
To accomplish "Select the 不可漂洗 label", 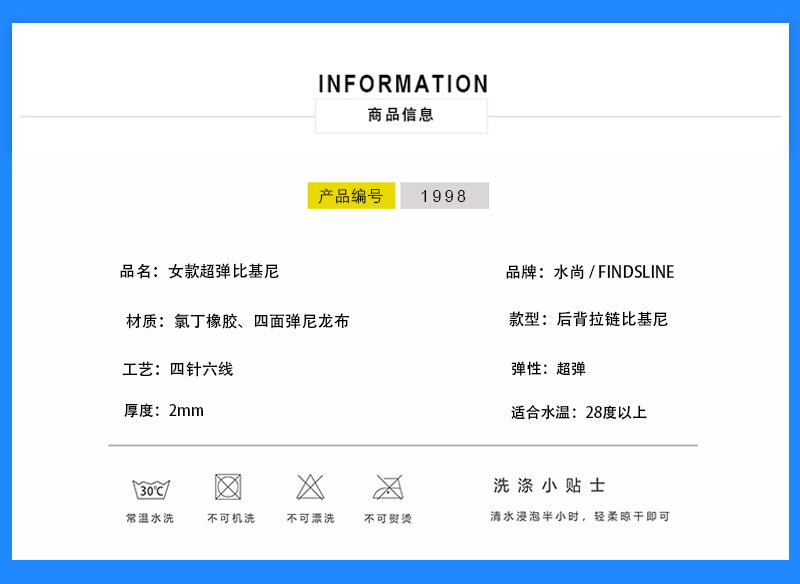I will (310, 518).
